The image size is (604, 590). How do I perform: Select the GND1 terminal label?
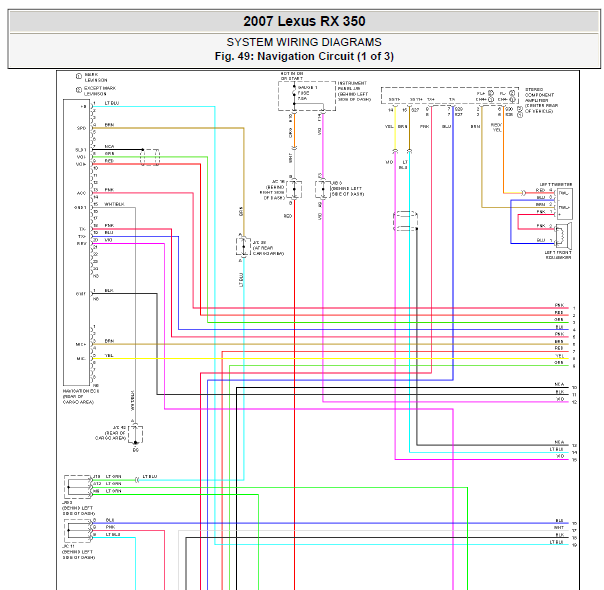[x=80, y=208]
